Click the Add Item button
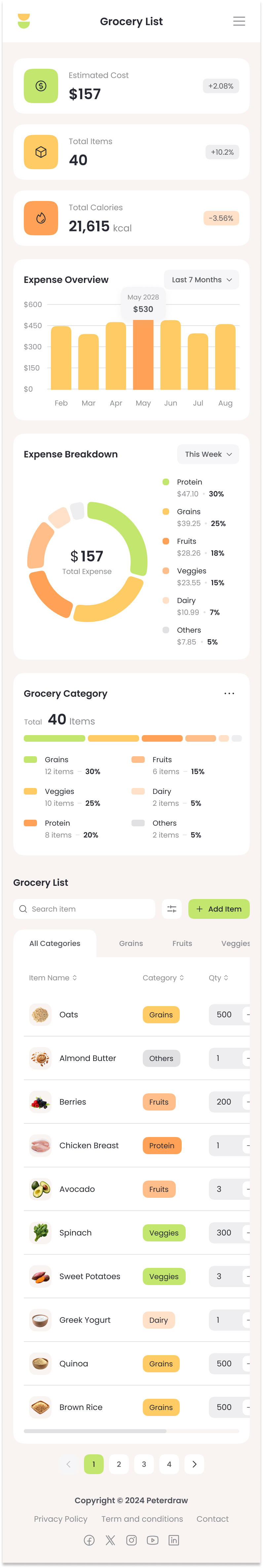 pyautogui.click(x=218, y=908)
